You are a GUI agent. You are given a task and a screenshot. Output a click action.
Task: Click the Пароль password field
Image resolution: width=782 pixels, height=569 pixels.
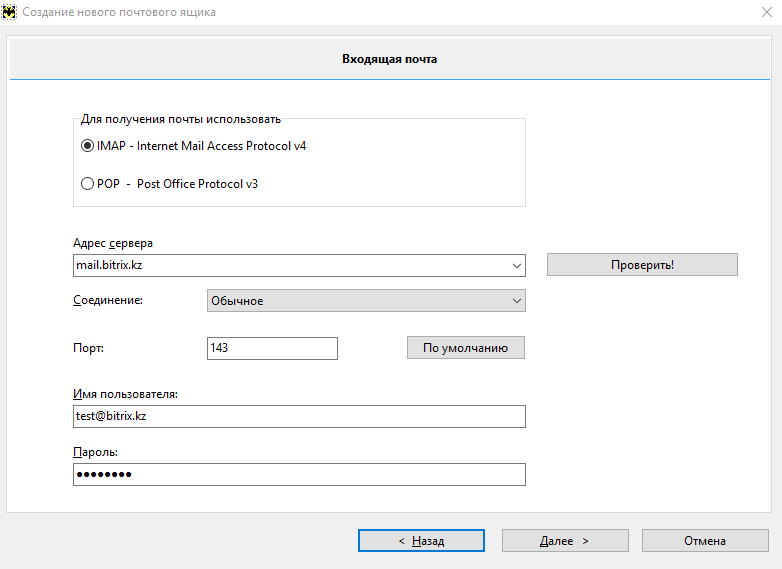299,474
